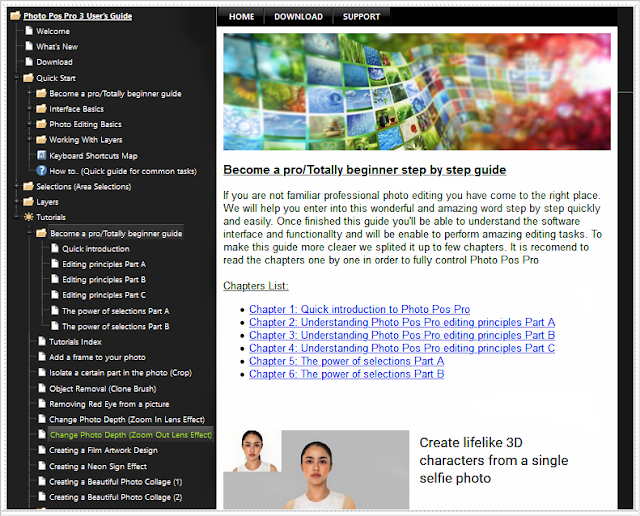Viewport: 640px width, 516px height.
Task: Open the DOWNLOAD tab
Action: tap(298, 17)
